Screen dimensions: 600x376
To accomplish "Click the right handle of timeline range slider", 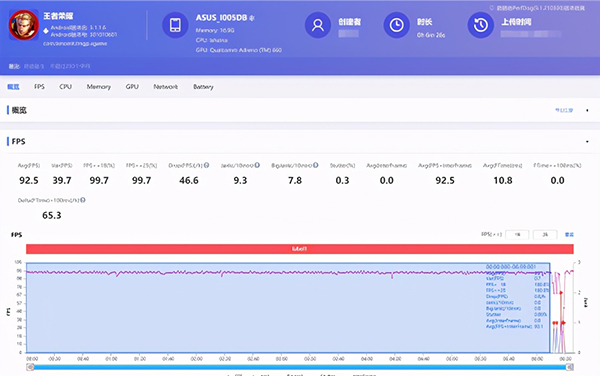I will pyautogui.click(x=570, y=367).
